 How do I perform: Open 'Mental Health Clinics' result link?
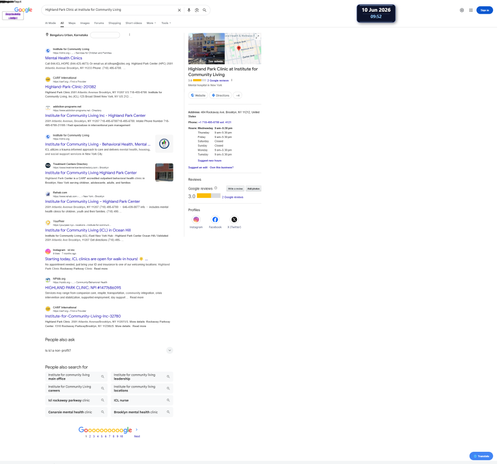[64, 58]
